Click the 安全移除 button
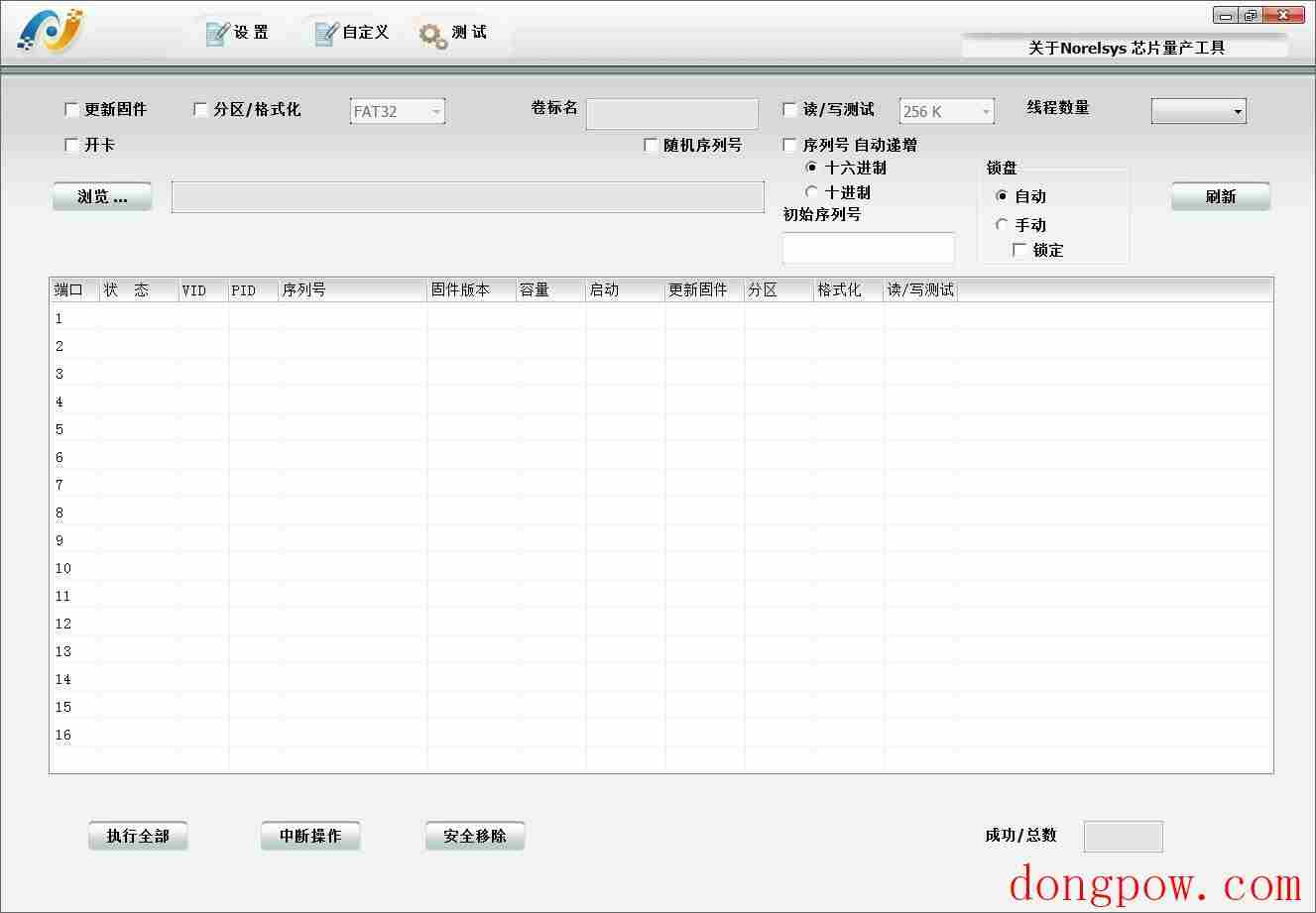 (x=475, y=836)
